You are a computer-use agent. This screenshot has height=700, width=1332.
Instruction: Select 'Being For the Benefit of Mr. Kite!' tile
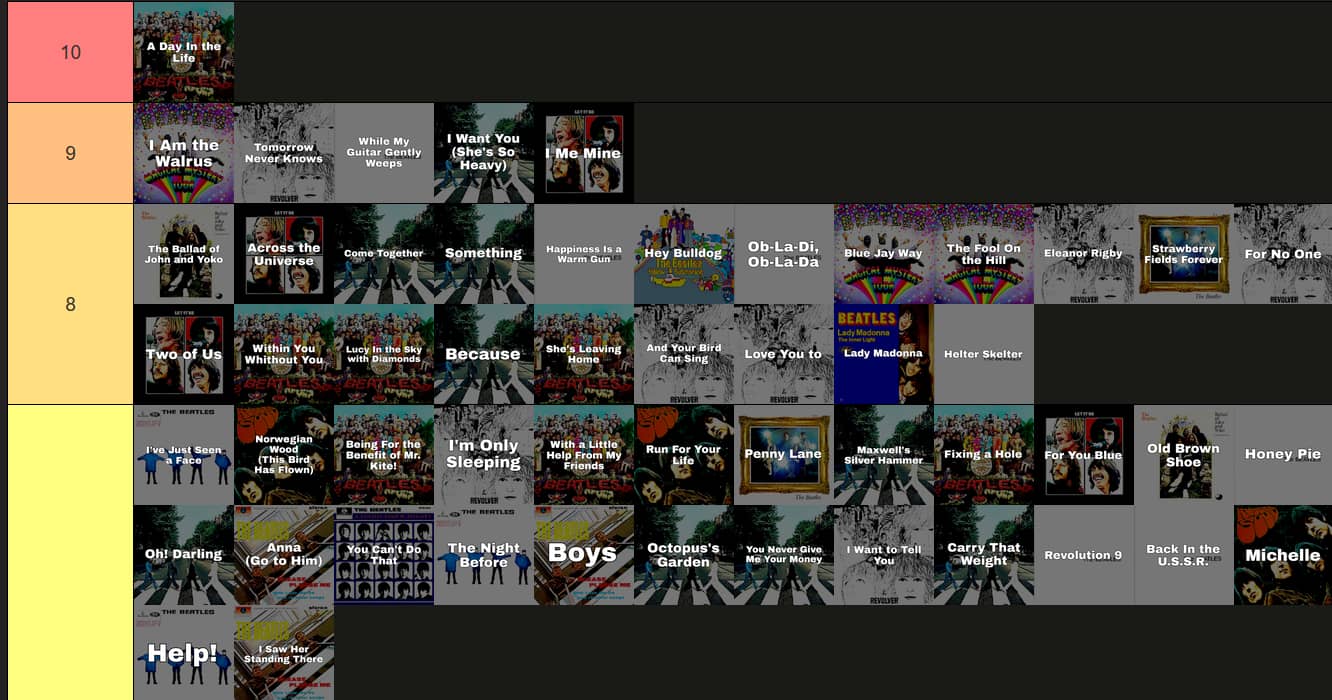pyautogui.click(x=384, y=455)
